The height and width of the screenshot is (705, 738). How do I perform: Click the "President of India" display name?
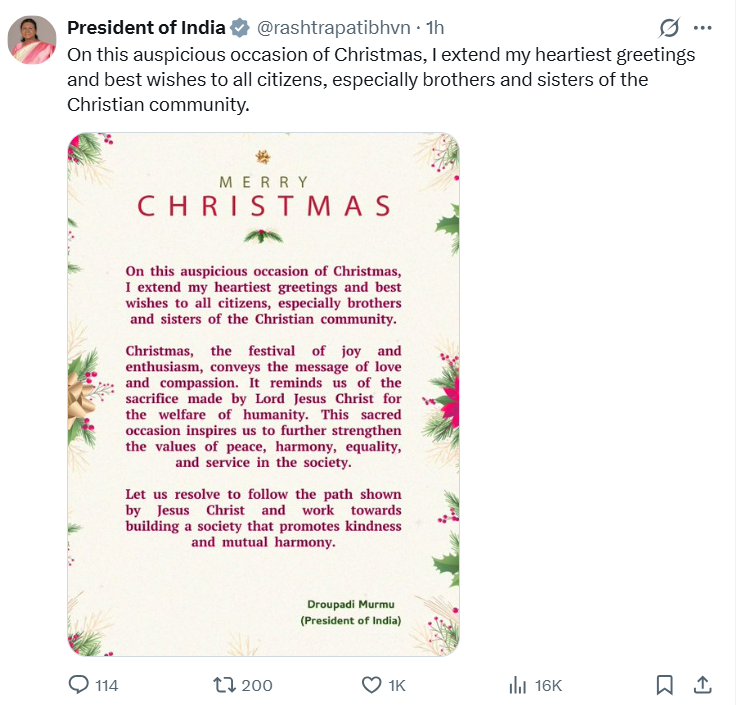(x=146, y=27)
